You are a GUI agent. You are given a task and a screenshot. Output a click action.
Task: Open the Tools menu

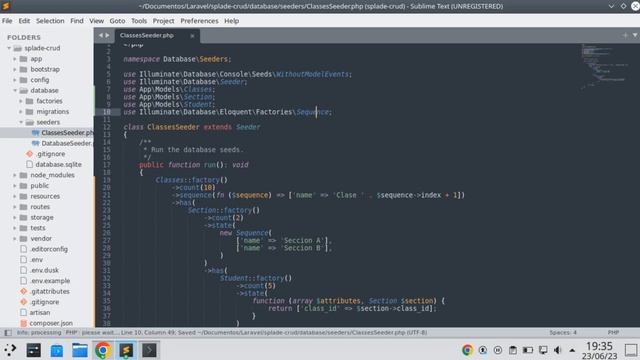(139, 21)
